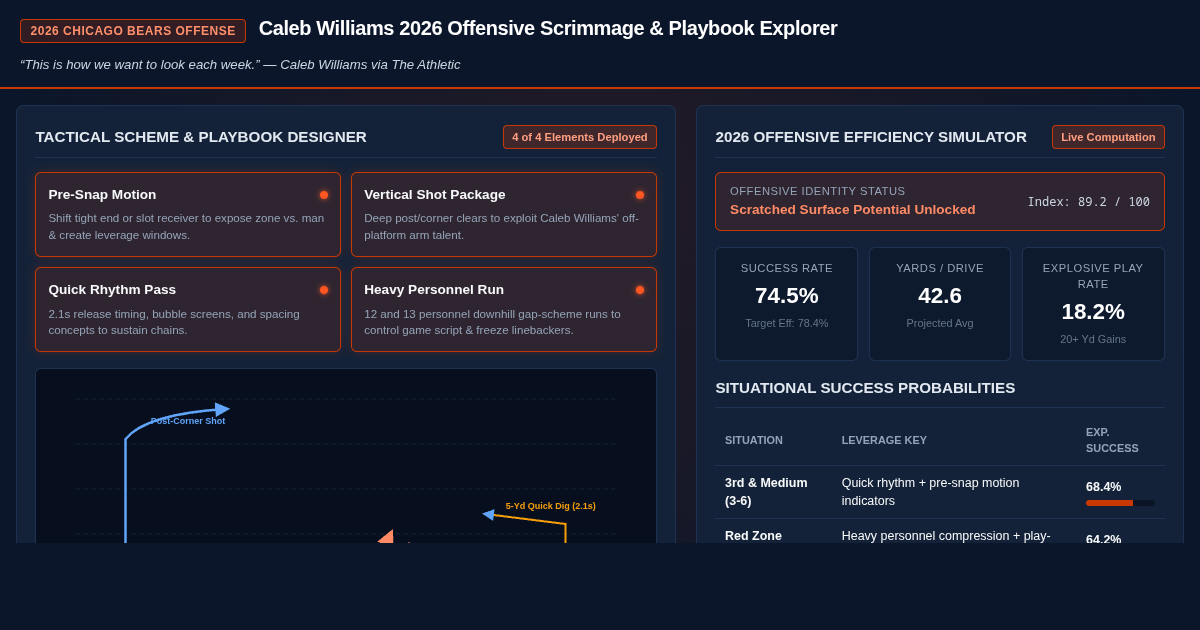Toggle the Heavy Personnel Run card
The image size is (1200, 630).
504,310
